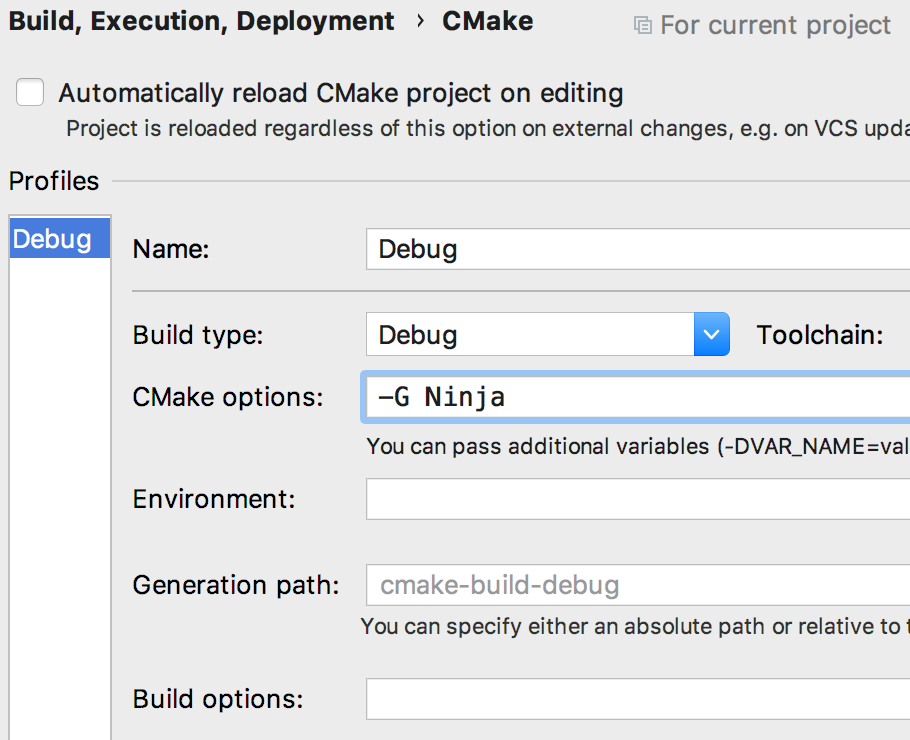The image size is (910, 740).
Task: Click the Toolchain label
Action: [x=819, y=335]
